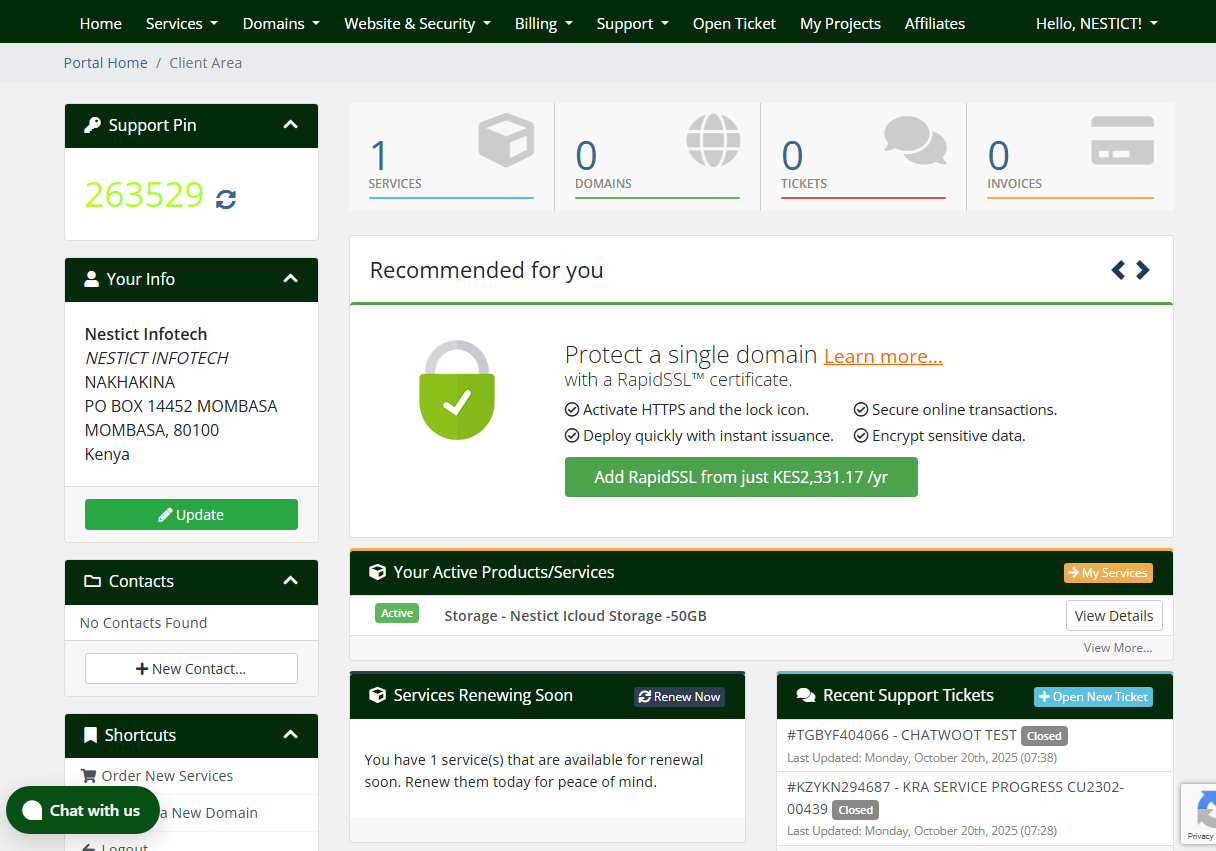
Task: Collapse the Your Info panel
Action: click(x=290, y=279)
